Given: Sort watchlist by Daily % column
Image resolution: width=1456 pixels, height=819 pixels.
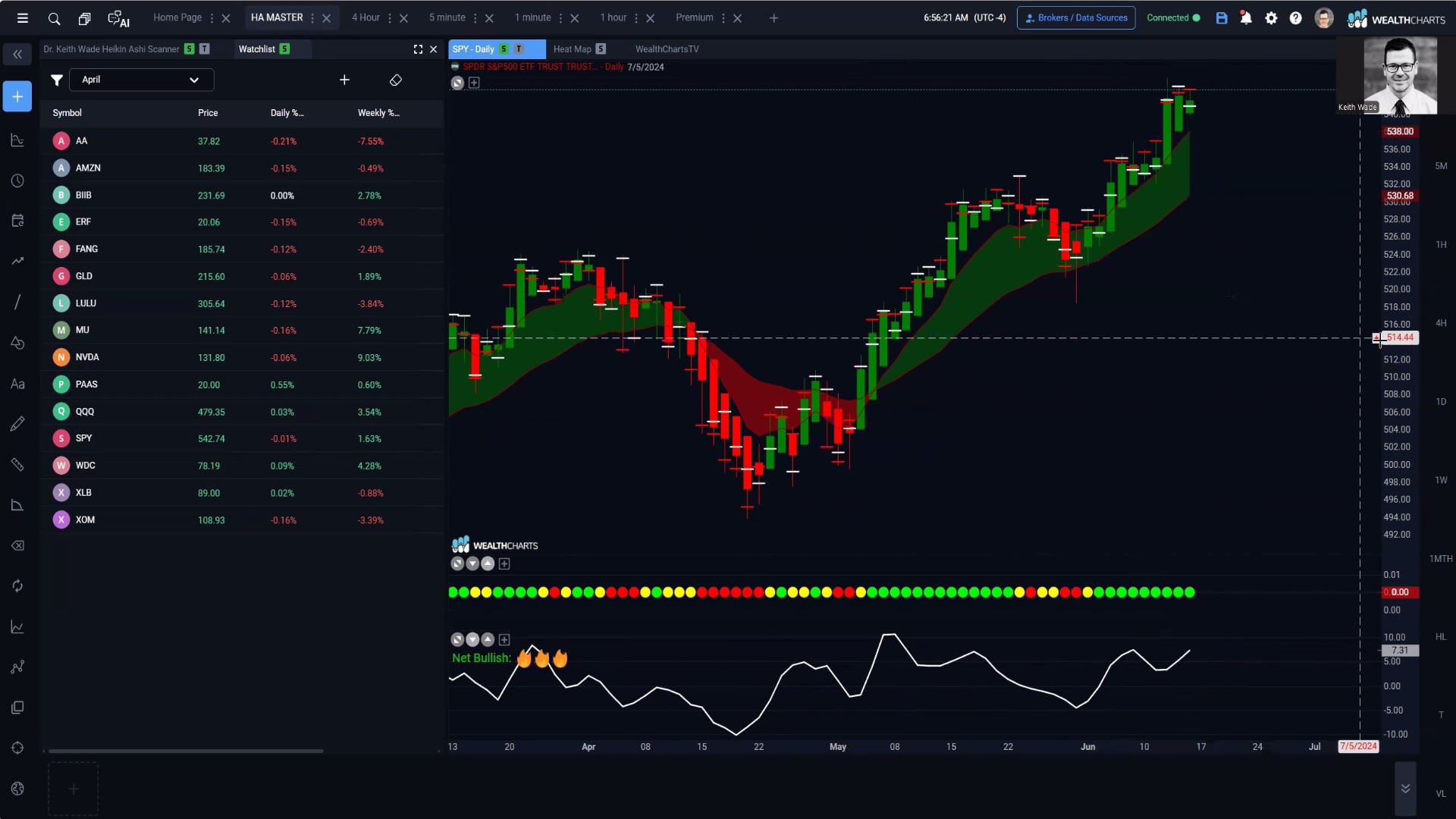Looking at the screenshot, I should pos(287,113).
